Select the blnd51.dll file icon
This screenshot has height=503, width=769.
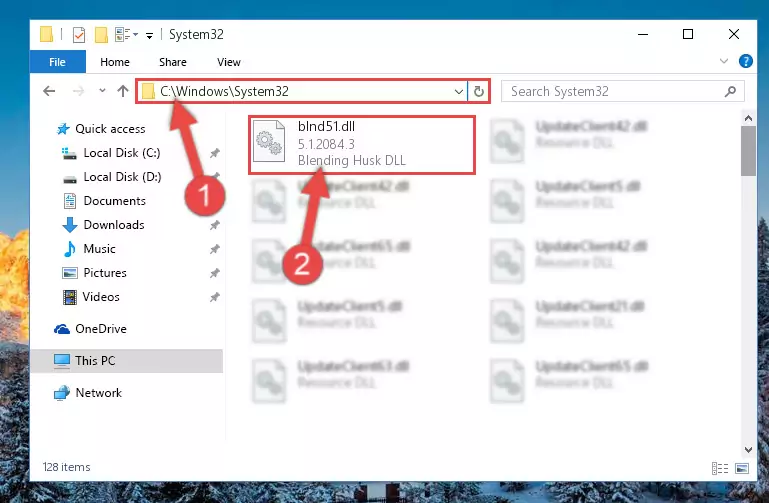pos(269,141)
